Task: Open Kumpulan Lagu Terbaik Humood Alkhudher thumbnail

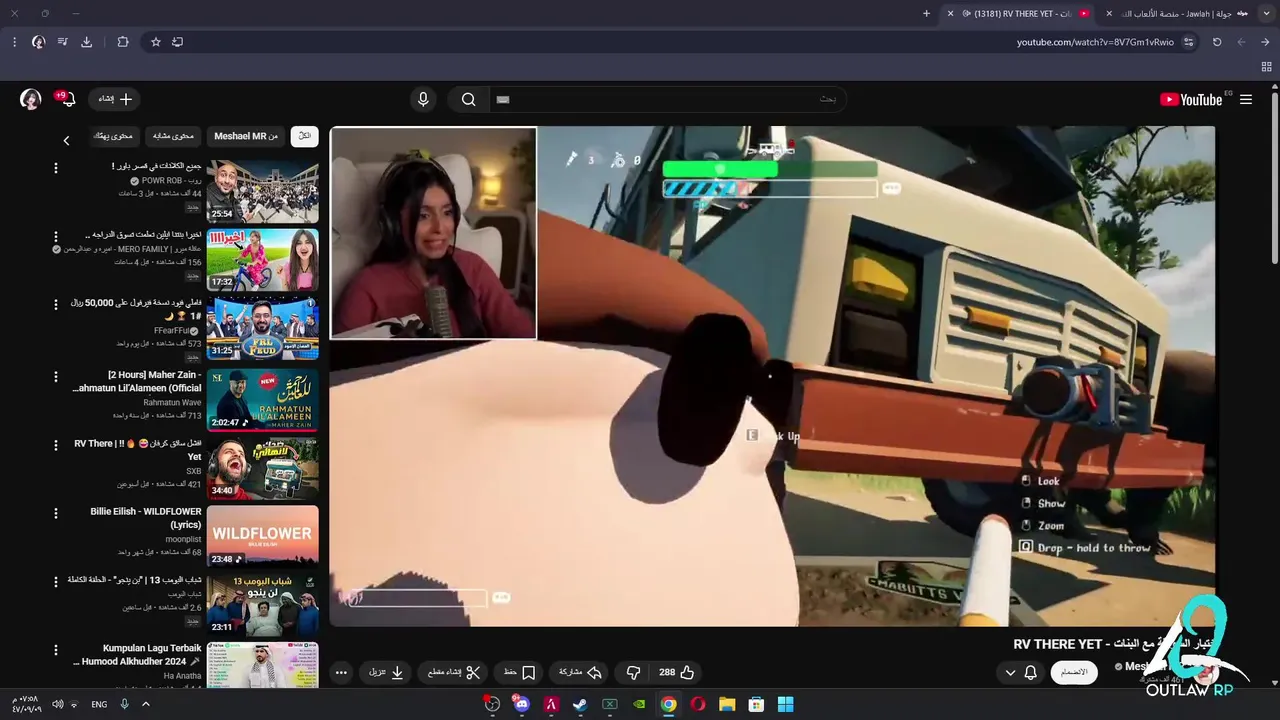Action: click(263, 665)
